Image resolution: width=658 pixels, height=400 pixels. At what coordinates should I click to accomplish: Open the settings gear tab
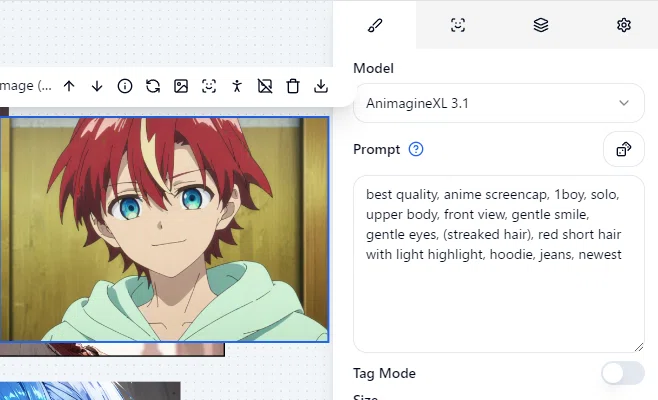click(624, 25)
